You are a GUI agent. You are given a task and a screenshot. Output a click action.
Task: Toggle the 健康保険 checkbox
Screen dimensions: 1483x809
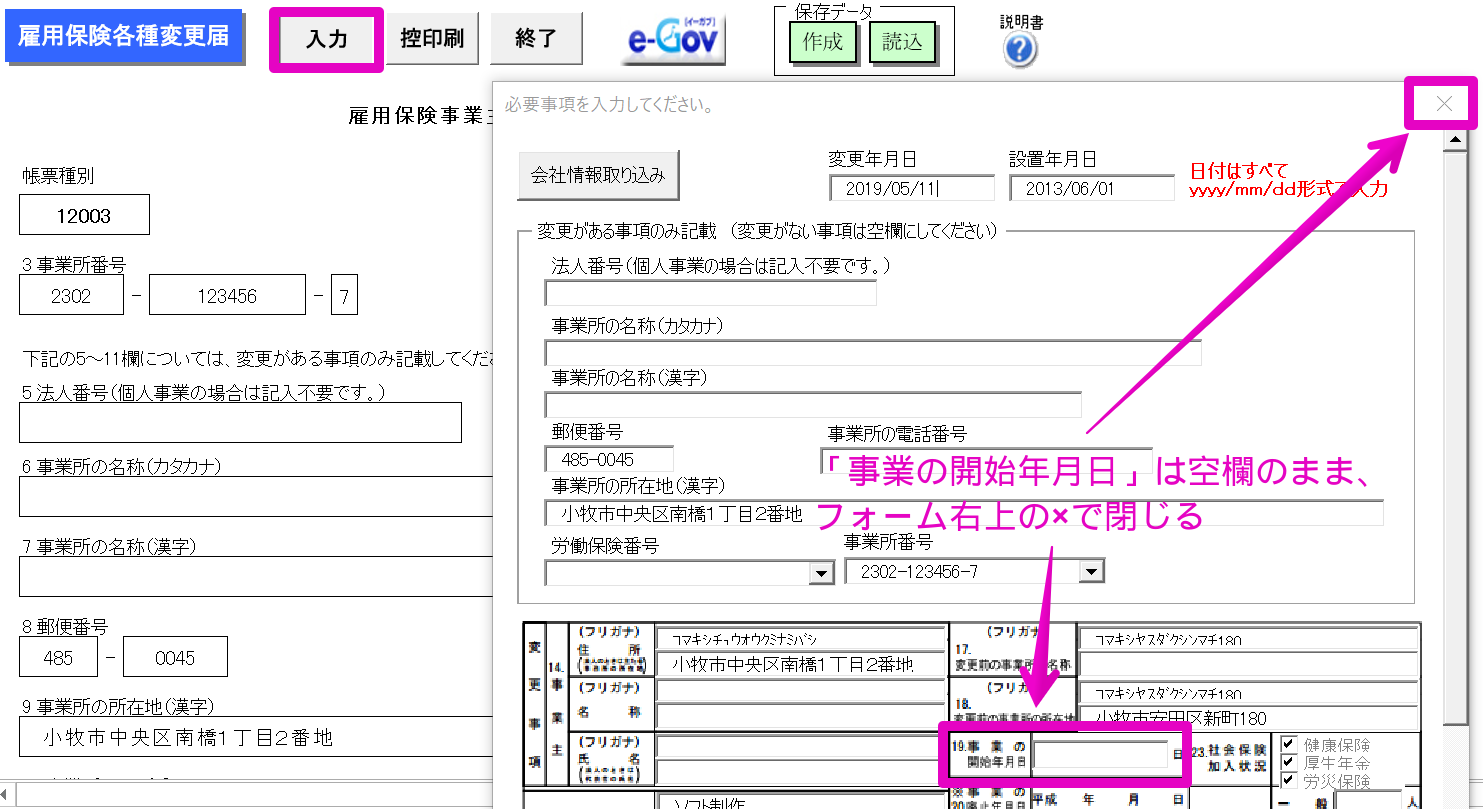(x=1289, y=745)
